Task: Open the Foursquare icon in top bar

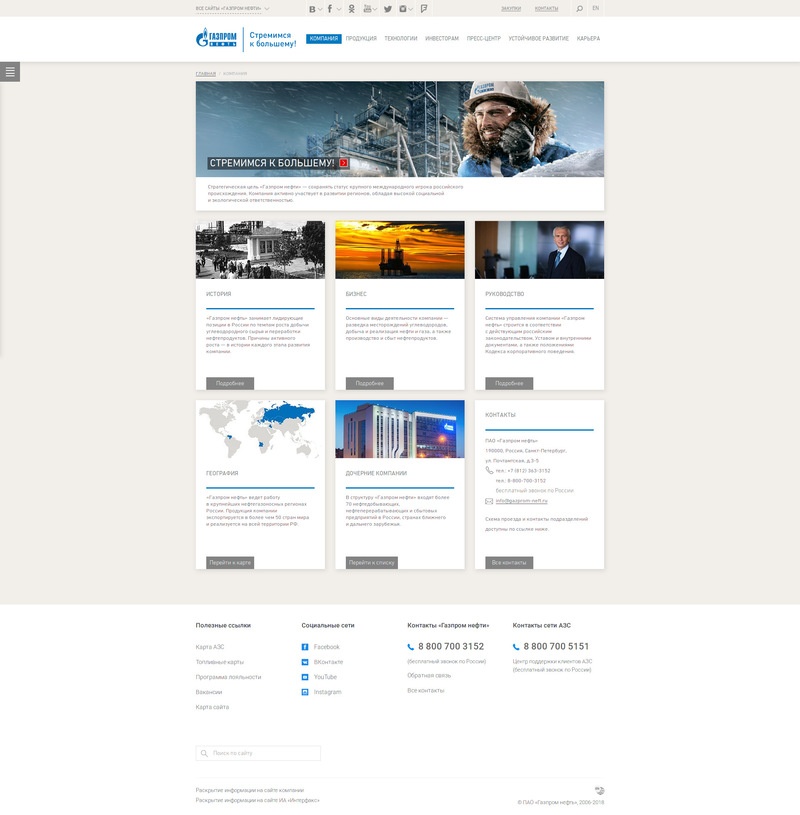Action: [x=424, y=8]
